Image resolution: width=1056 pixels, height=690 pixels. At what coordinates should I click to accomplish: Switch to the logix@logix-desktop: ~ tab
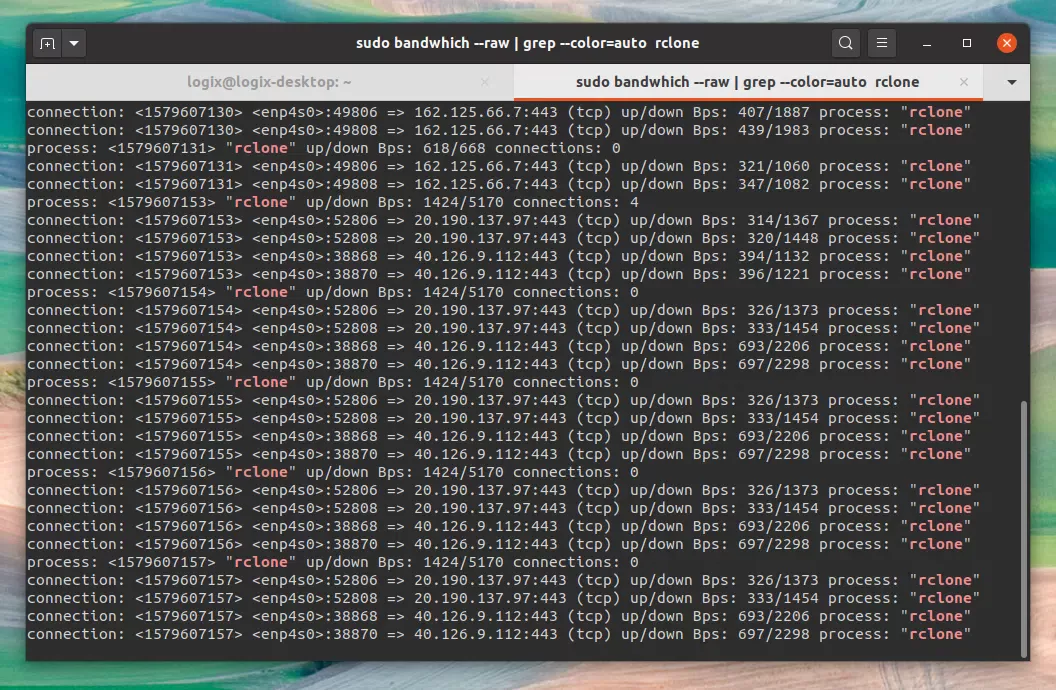pyautogui.click(x=269, y=82)
